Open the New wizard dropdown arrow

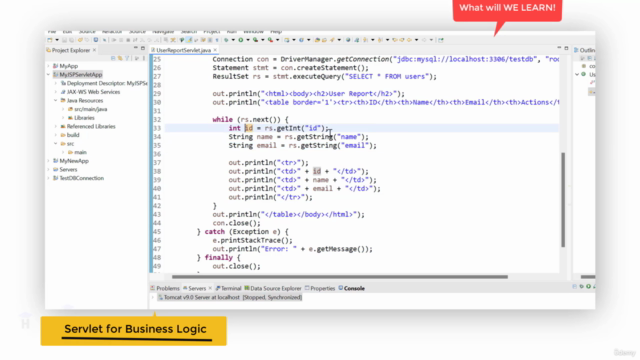57,40
